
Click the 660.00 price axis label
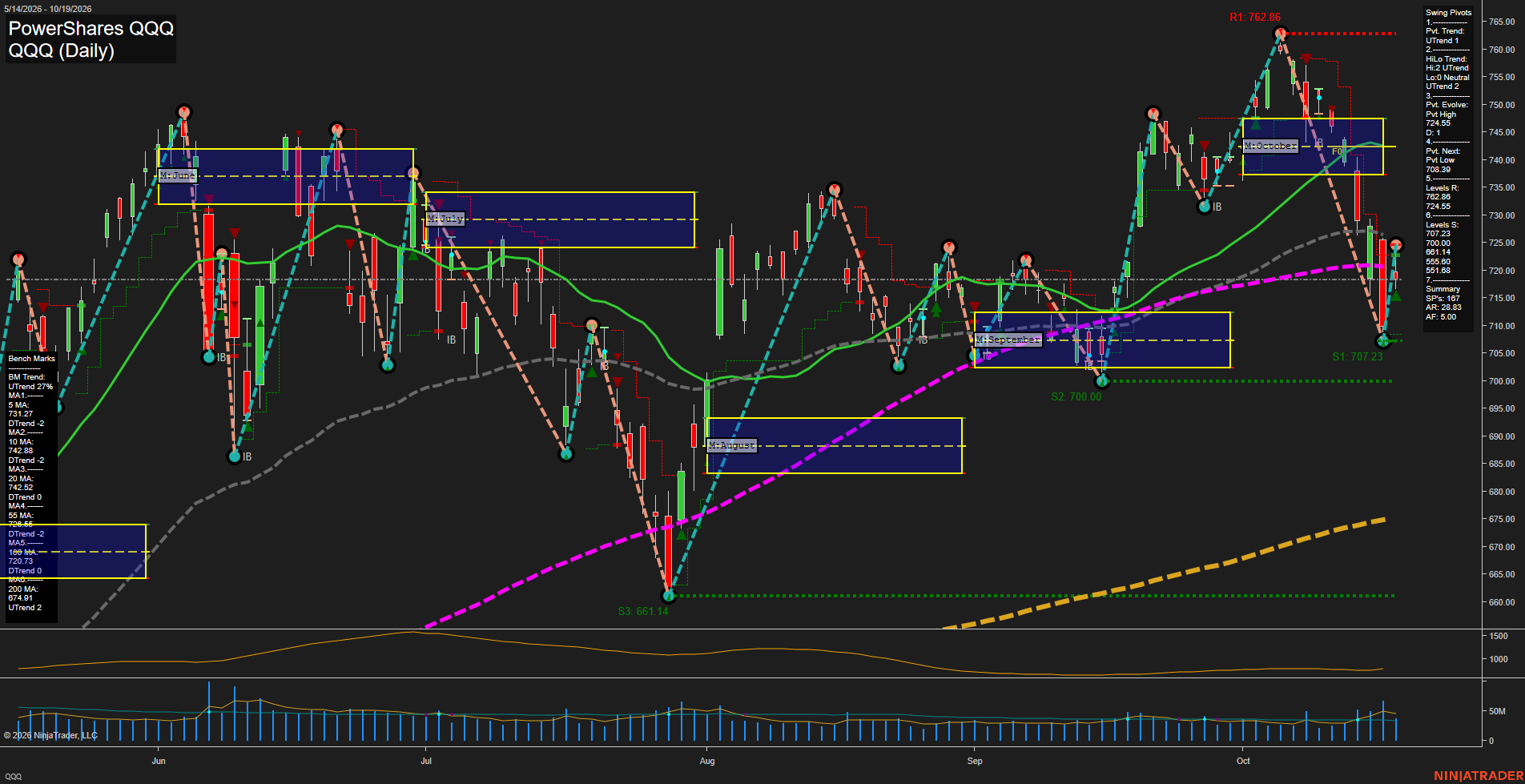pyautogui.click(x=1502, y=602)
